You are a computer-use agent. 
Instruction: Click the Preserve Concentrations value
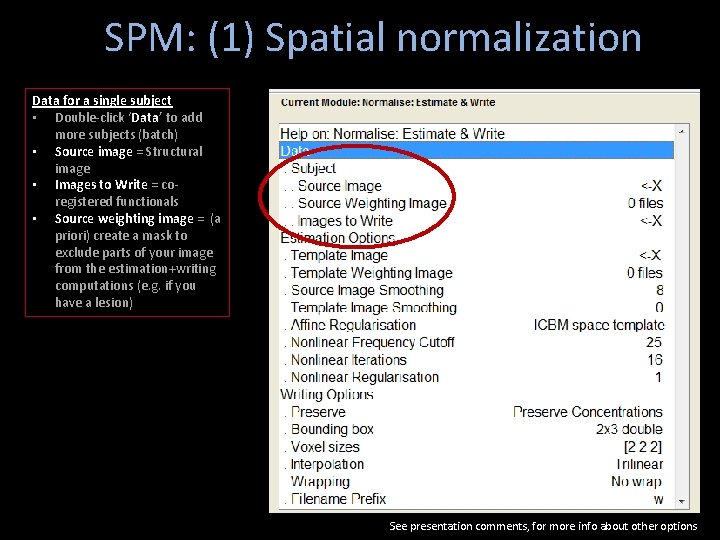[x=588, y=412]
